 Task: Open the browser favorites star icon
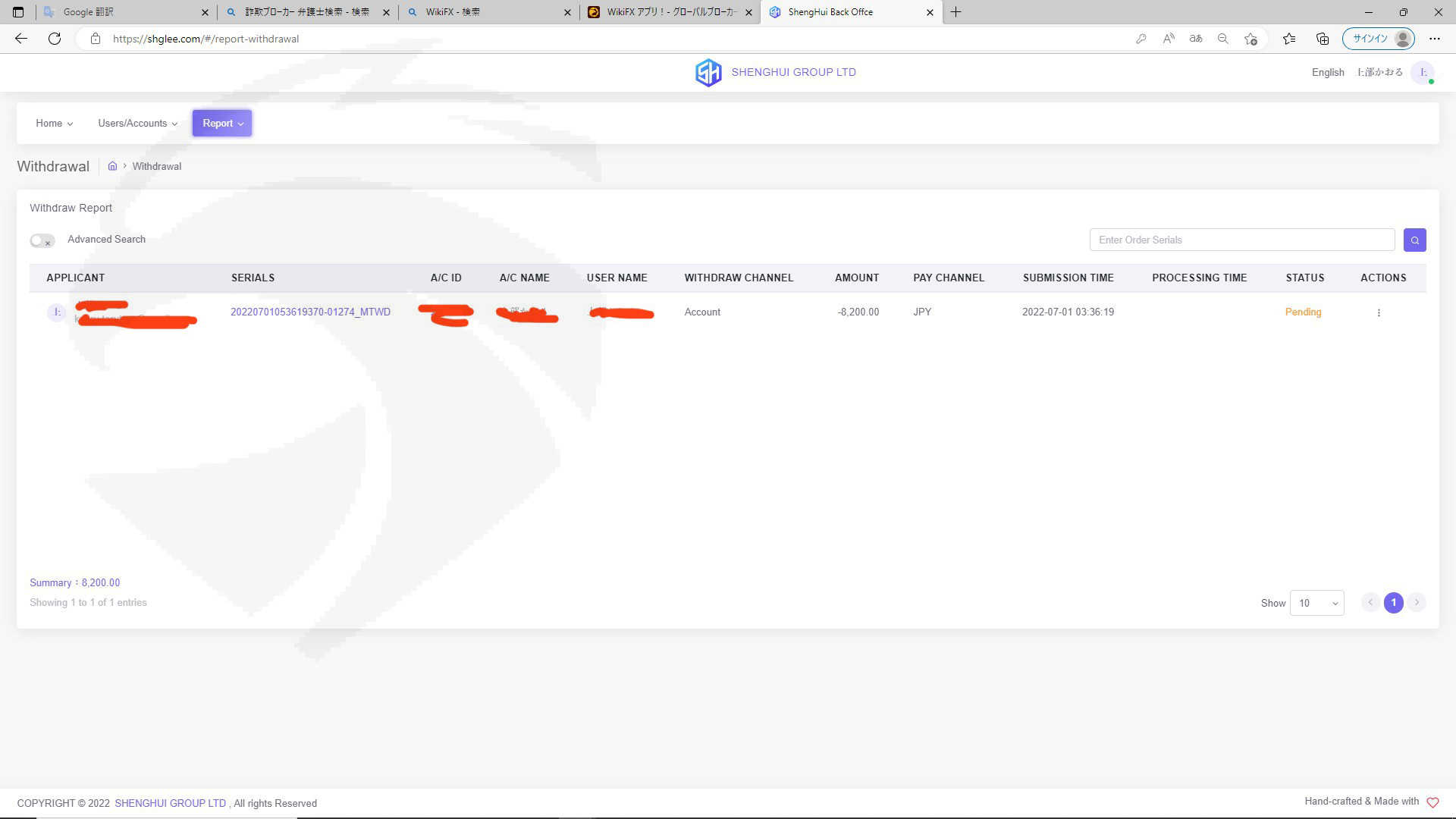pyautogui.click(x=1288, y=39)
